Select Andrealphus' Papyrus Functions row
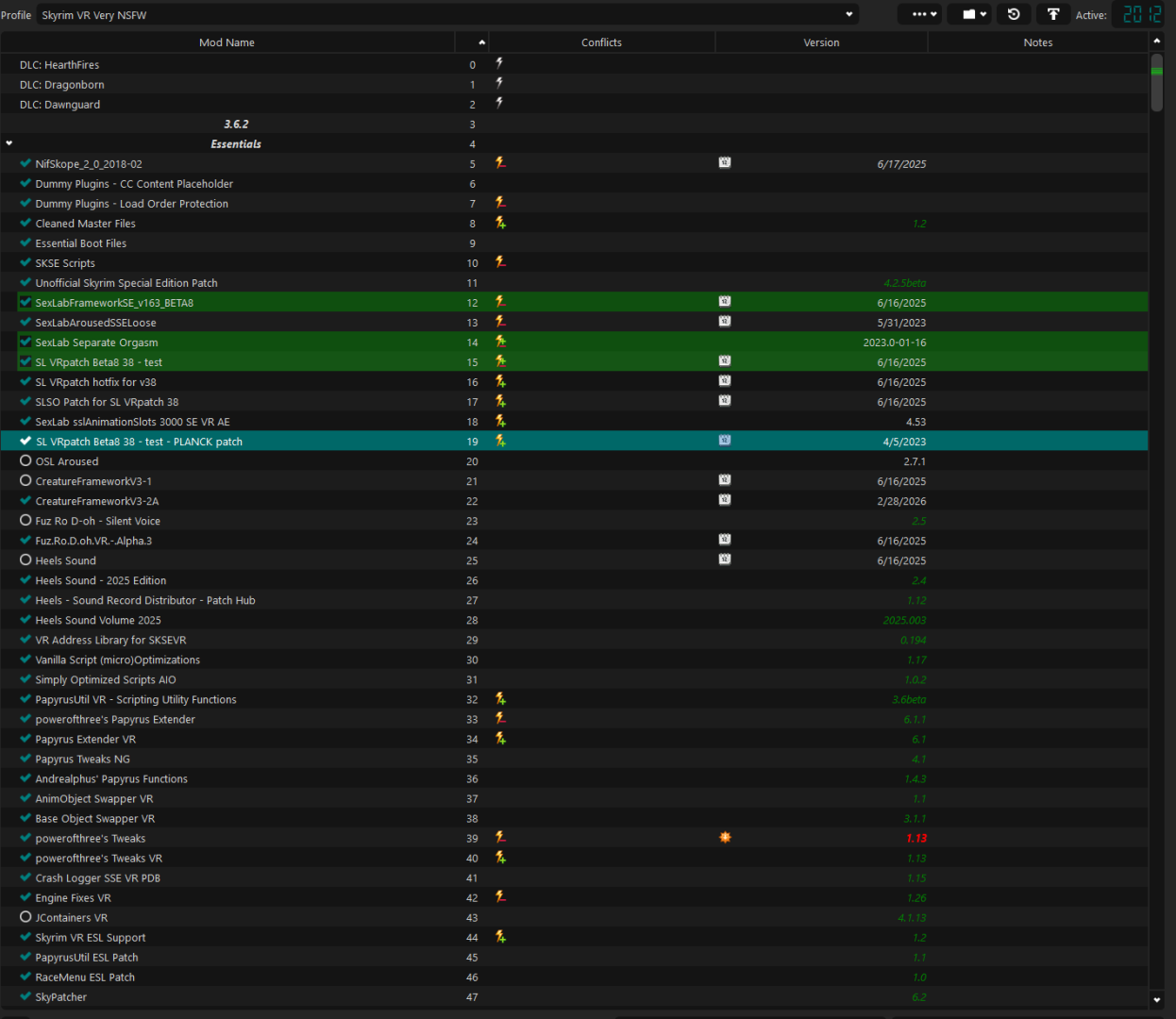The height and width of the screenshot is (1019, 1176). coord(574,778)
